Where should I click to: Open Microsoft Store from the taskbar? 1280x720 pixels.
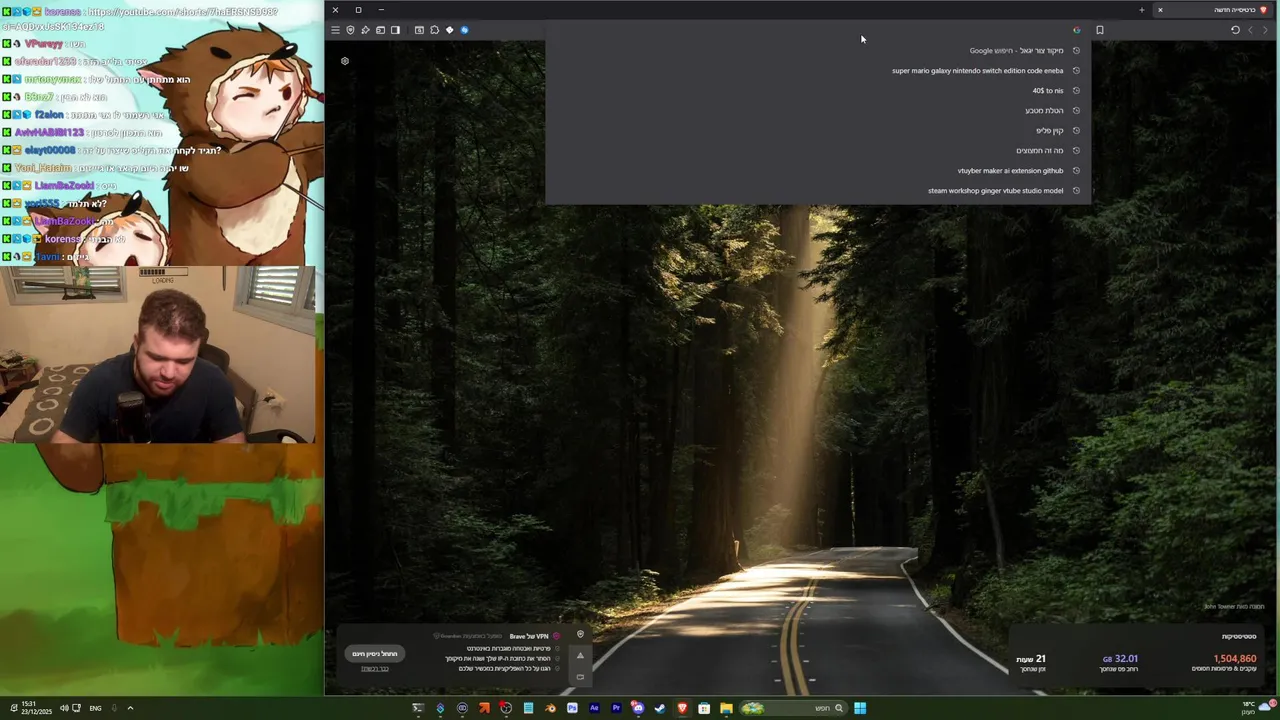tap(704, 708)
